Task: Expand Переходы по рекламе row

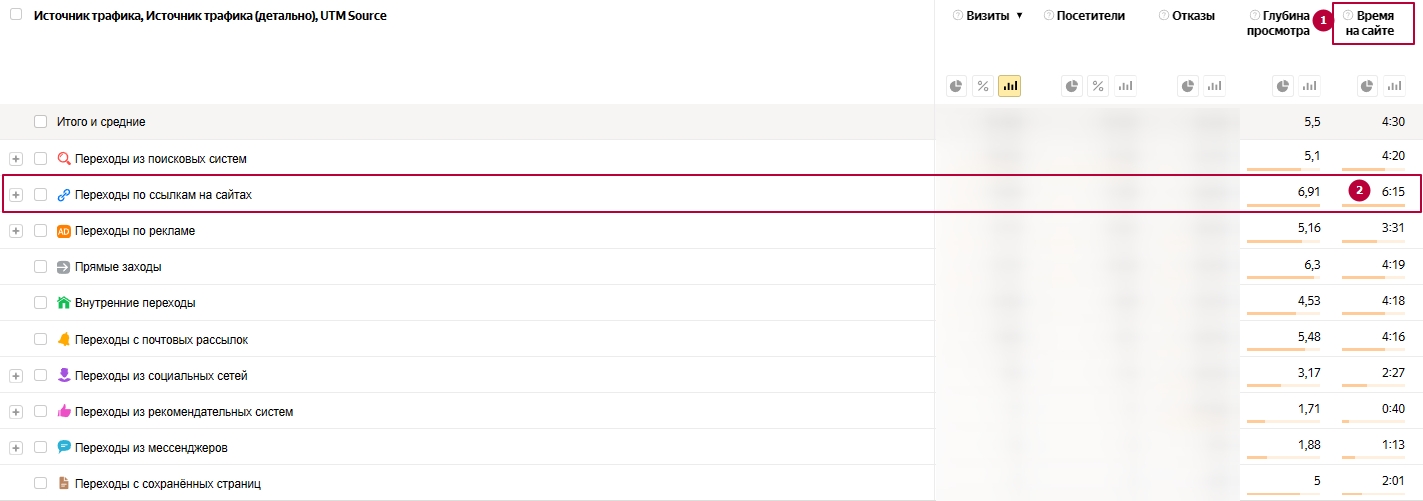Action: [16, 231]
